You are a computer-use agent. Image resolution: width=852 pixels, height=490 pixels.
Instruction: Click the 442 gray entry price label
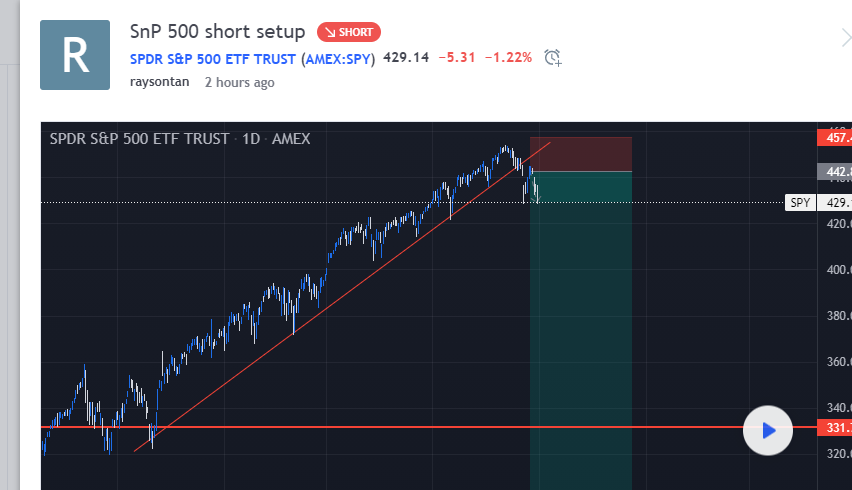pos(835,172)
